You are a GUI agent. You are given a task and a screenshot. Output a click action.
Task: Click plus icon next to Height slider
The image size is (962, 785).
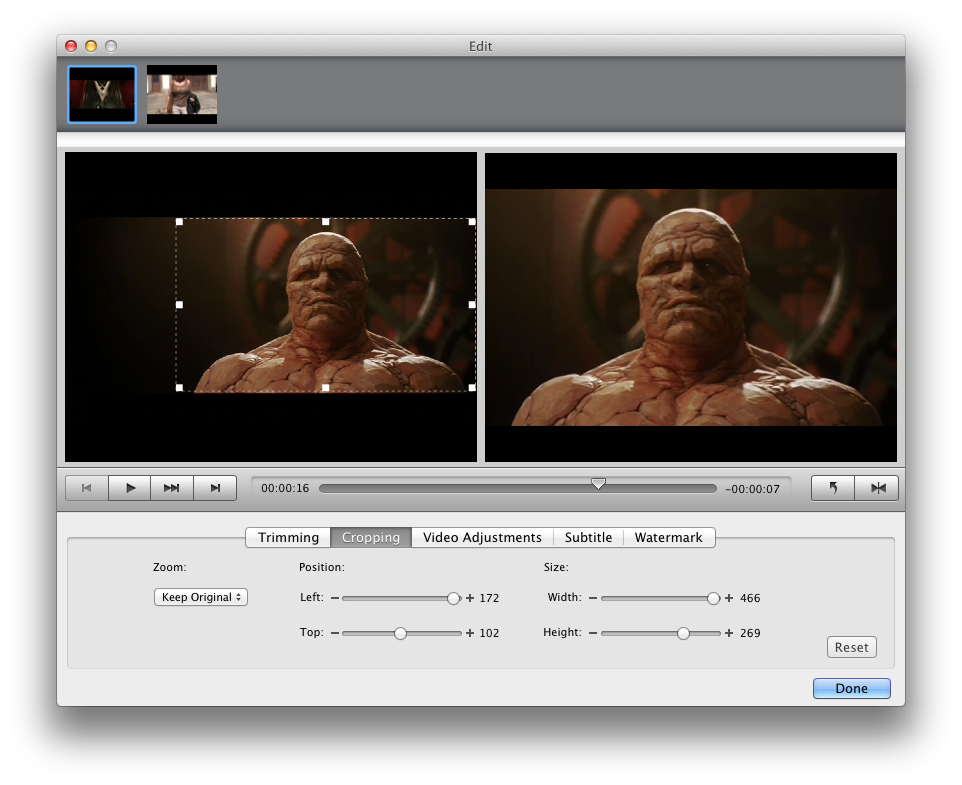tap(729, 633)
